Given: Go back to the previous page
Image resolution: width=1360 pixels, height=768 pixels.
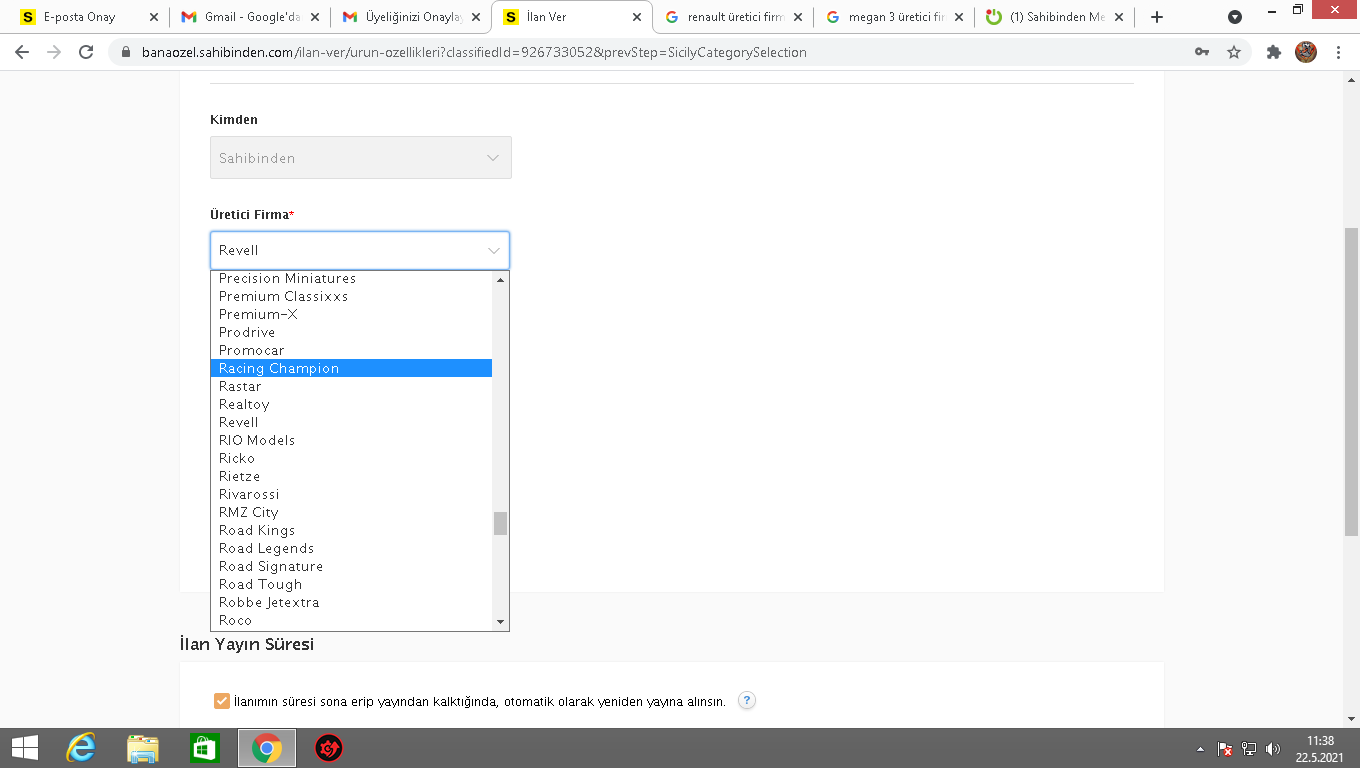Looking at the screenshot, I should tap(22, 52).
